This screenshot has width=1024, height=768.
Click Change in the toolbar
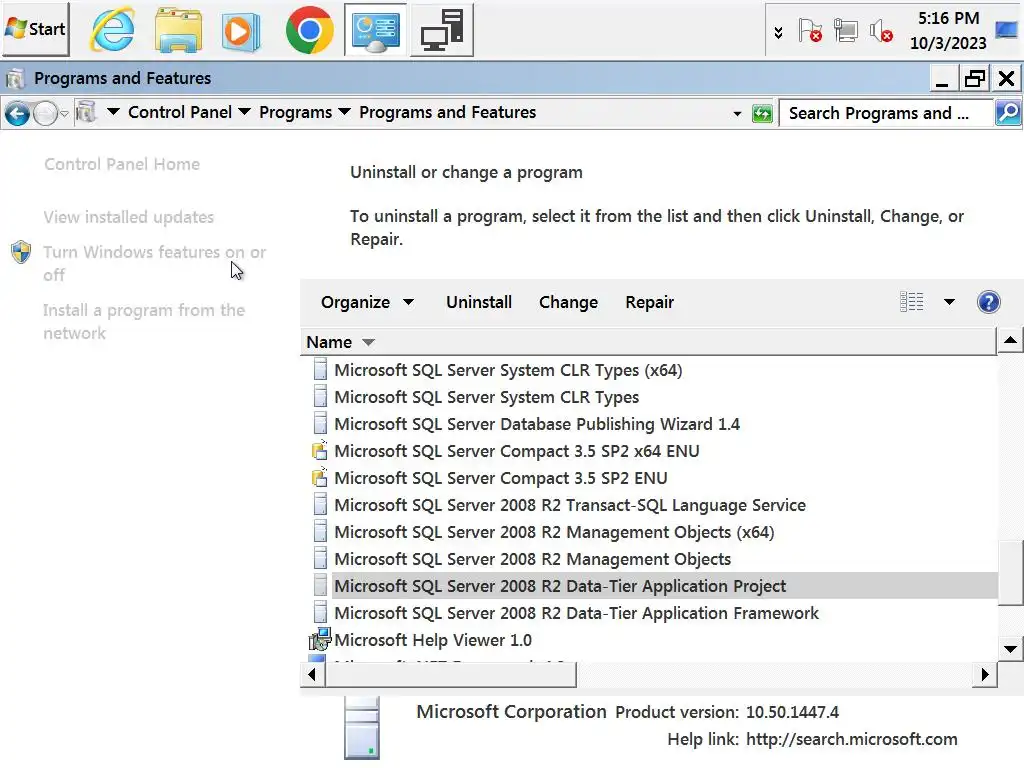click(x=568, y=302)
